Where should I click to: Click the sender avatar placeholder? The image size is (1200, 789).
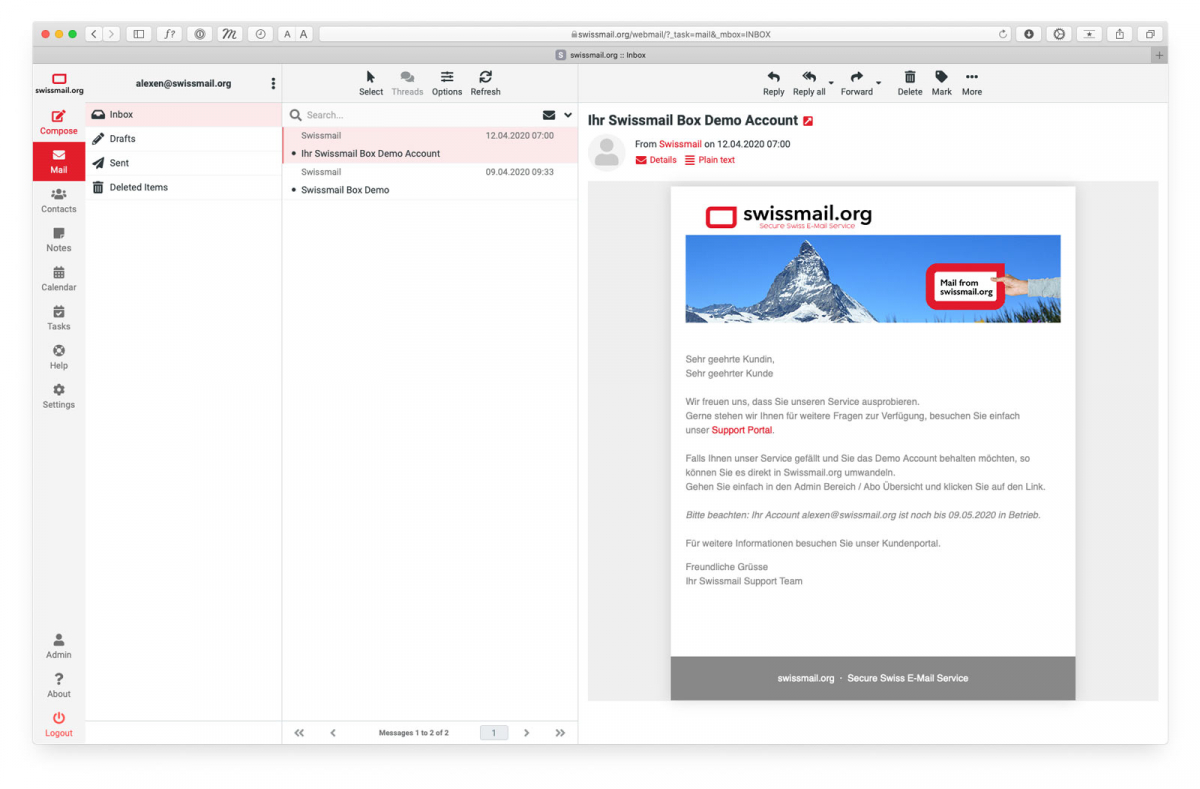606,152
